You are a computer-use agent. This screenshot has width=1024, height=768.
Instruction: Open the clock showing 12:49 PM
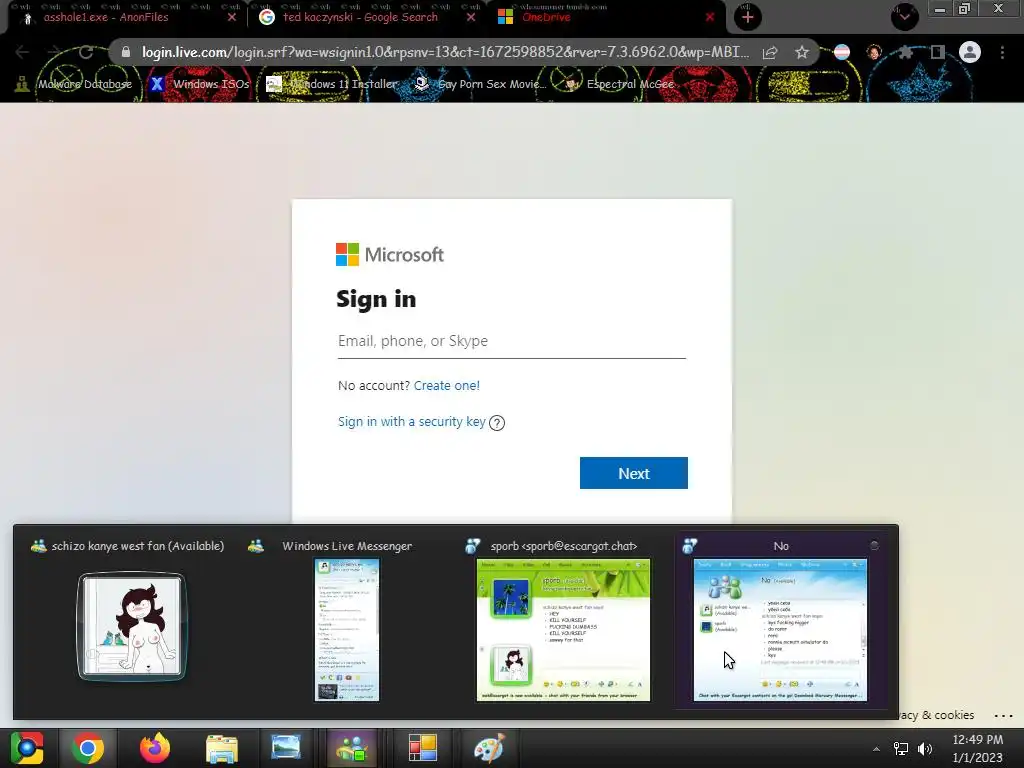pos(978,748)
